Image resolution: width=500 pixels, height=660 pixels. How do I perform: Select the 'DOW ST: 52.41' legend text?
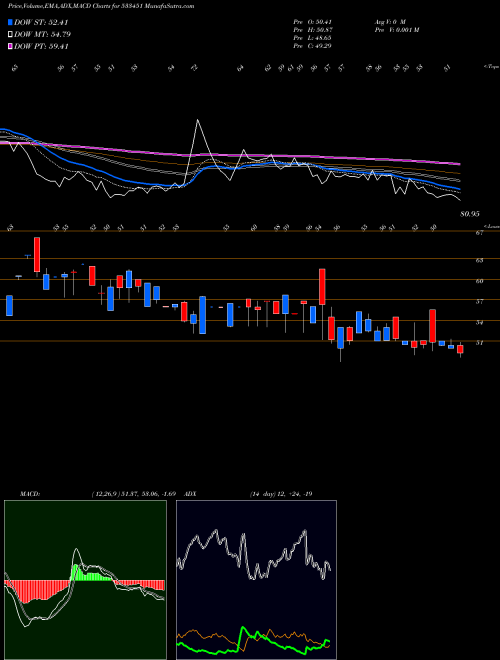(41, 22)
